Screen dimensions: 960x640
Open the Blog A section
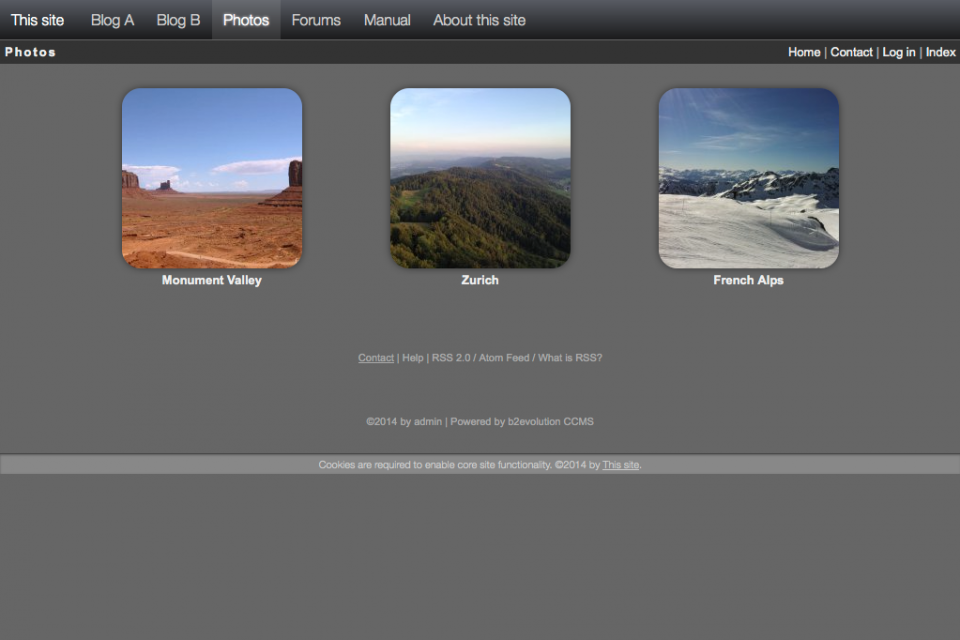pos(112,19)
